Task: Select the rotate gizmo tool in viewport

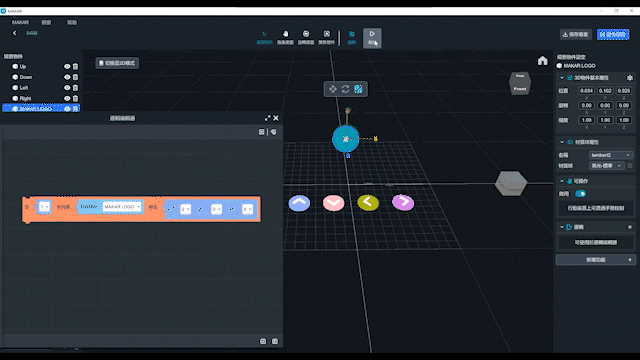Action: coord(345,89)
